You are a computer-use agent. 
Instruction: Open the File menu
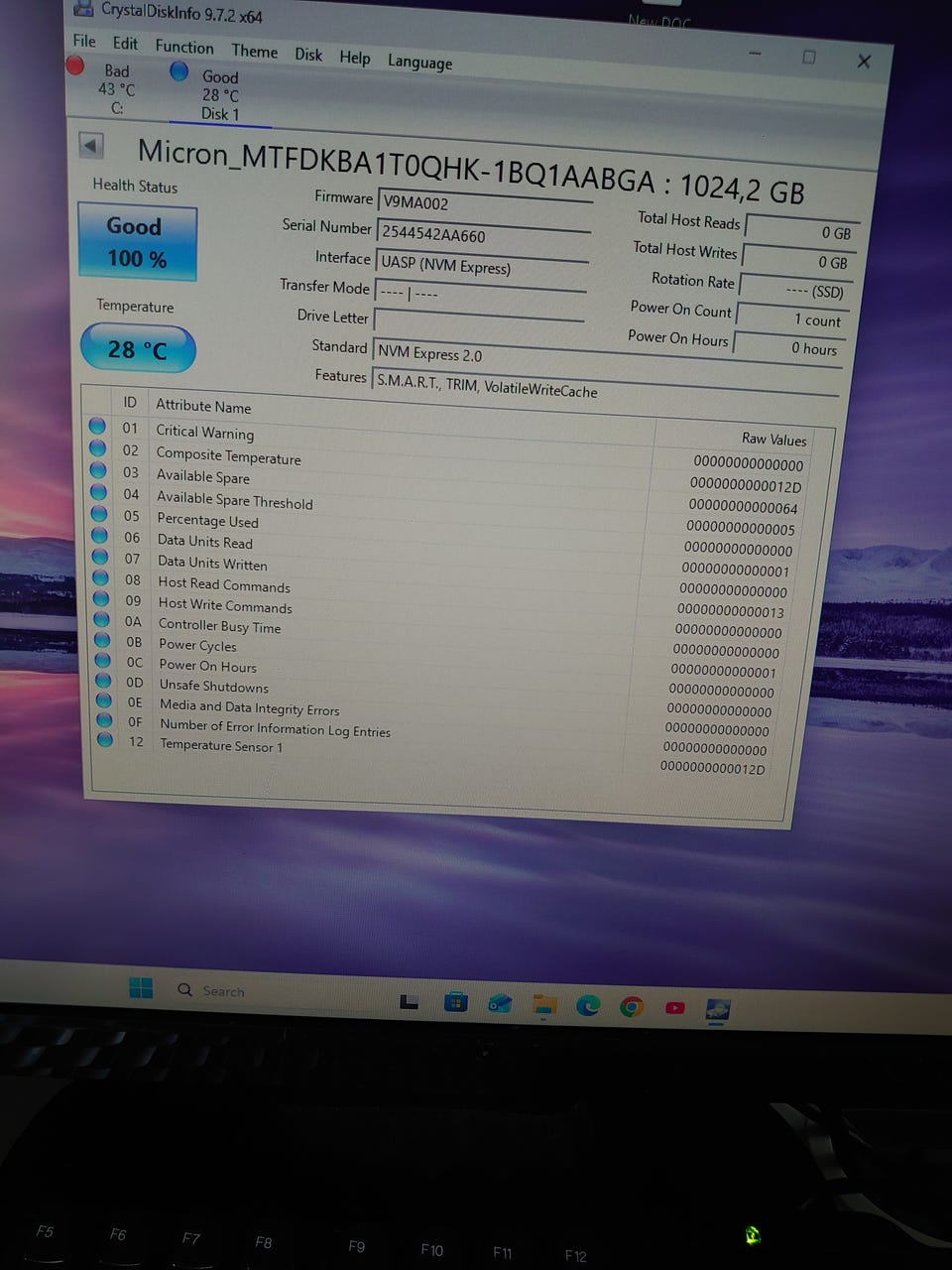pyautogui.click(x=84, y=41)
